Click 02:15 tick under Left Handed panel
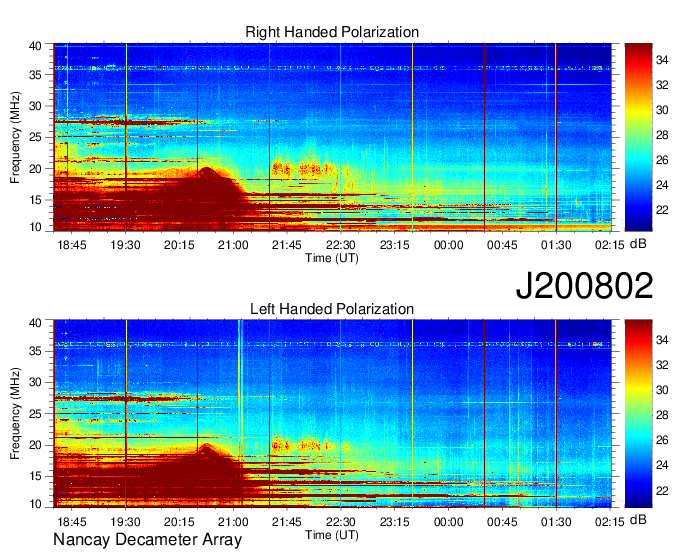 click(610, 522)
